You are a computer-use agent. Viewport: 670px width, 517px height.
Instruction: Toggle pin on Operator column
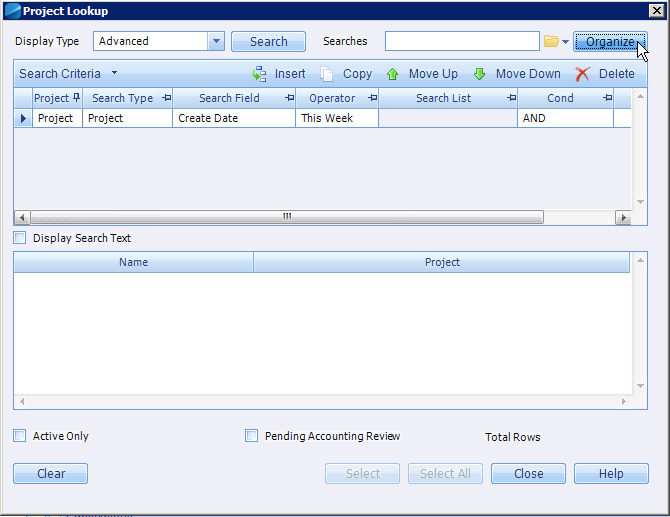(x=373, y=98)
